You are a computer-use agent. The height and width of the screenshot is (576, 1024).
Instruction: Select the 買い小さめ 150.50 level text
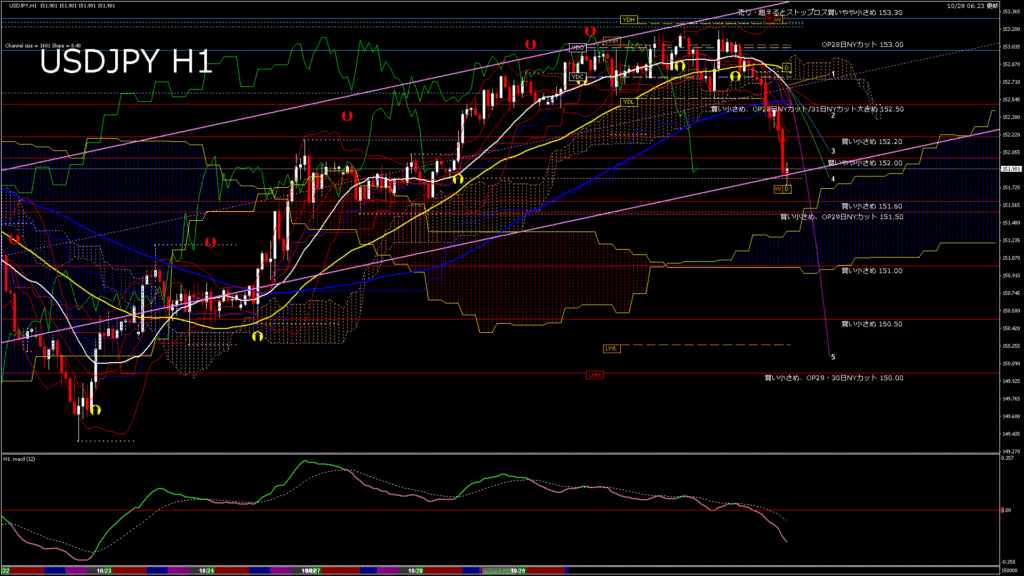(x=872, y=324)
